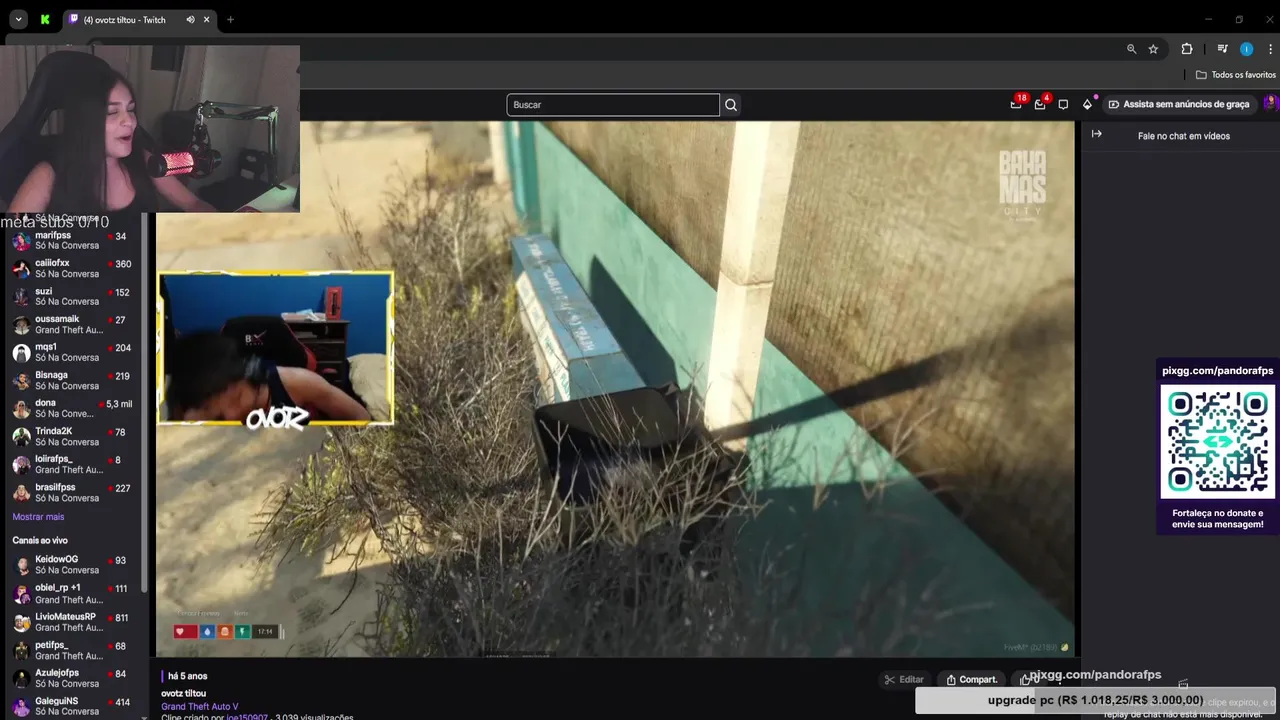
Task: Switch to the ovotz tiltou Twitch tab
Action: point(126,20)
